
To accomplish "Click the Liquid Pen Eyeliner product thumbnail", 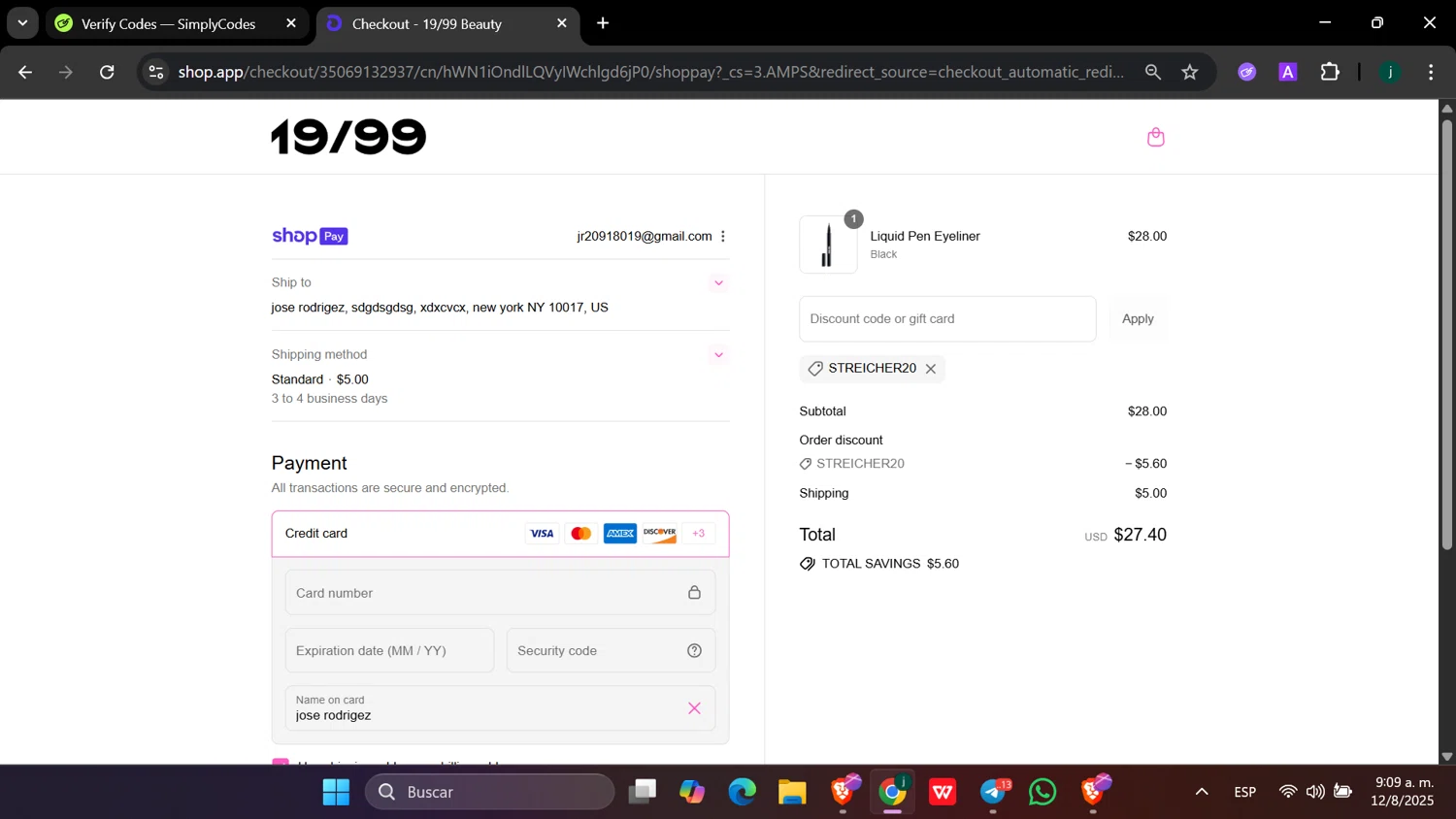I will tap(828, 245).
